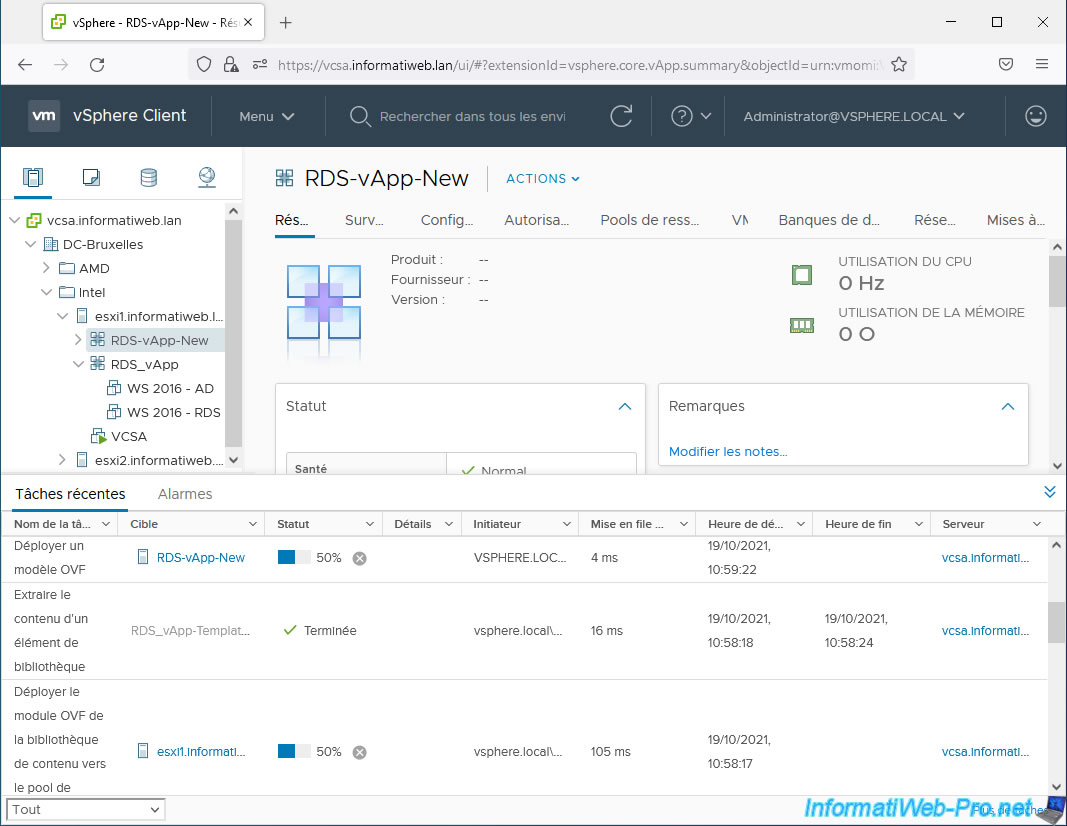This screenshot has height=826, width=1067.
Task: Open the esxi1.informati... target link
Action: pyautogui.click(x=201, y=752)
